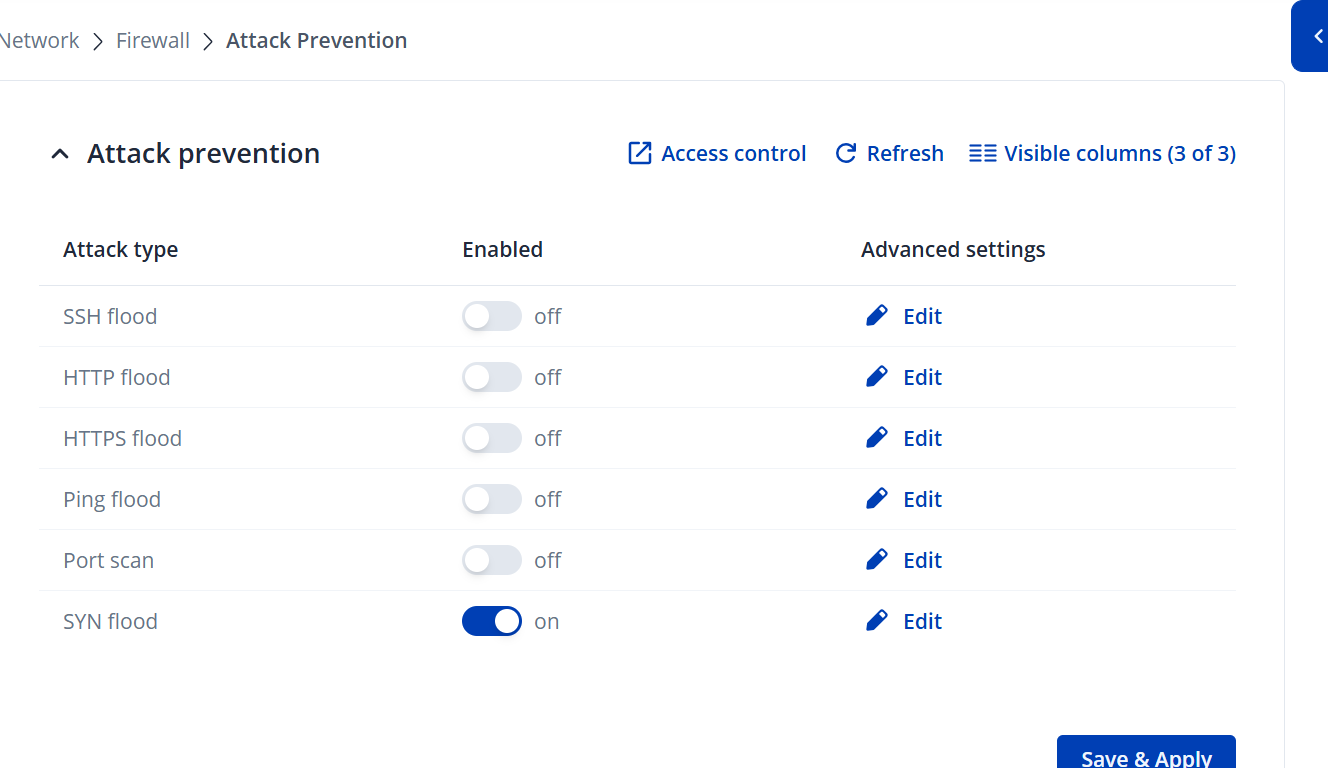This screenshot has height=768, width=1328.
Task: Click the pencil icon for SYN flood
Action: [876, 621]
